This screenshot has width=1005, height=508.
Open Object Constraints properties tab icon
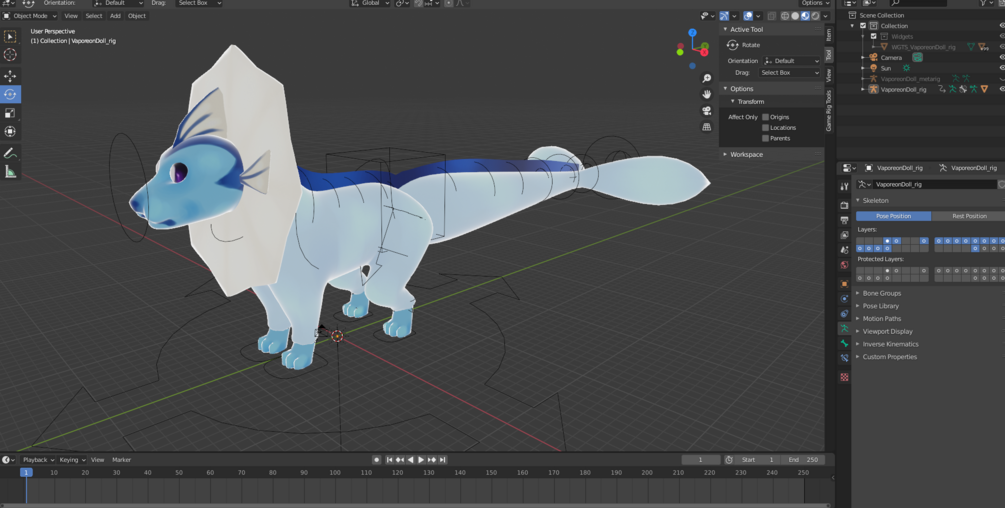844,313
